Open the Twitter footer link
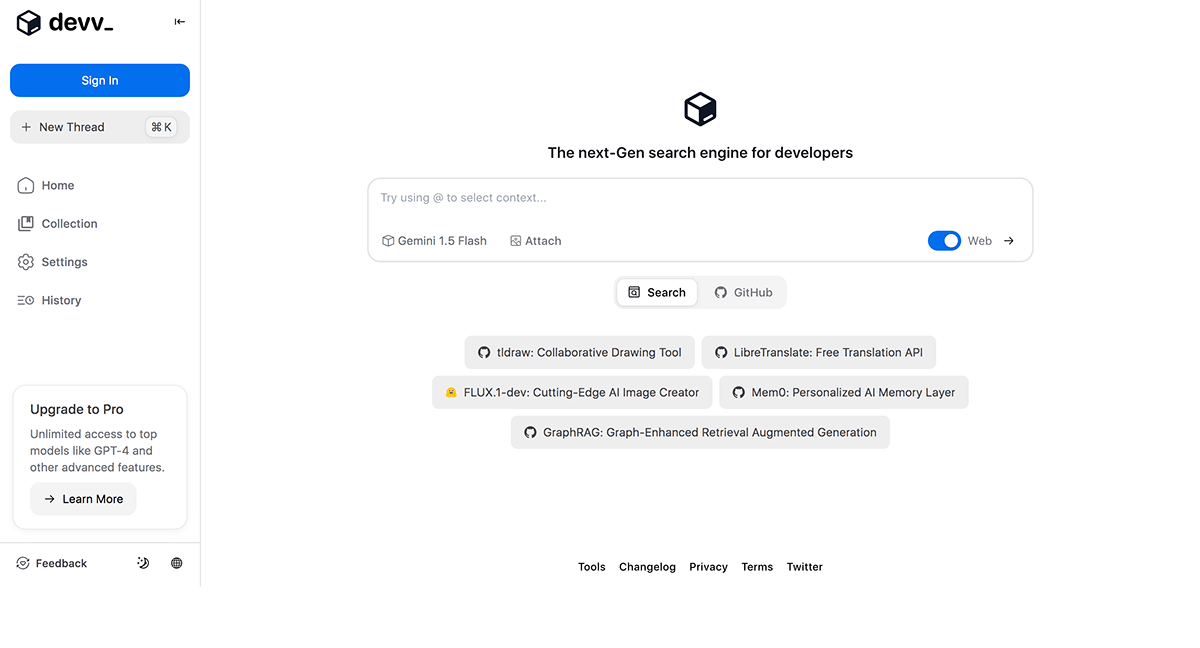 [x=804, y=567]
